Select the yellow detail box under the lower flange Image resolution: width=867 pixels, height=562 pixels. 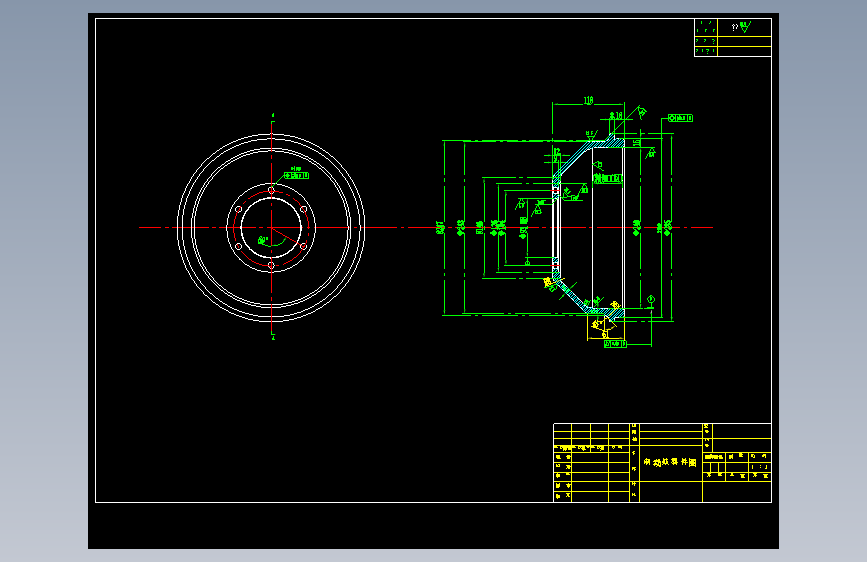(605, 327)
